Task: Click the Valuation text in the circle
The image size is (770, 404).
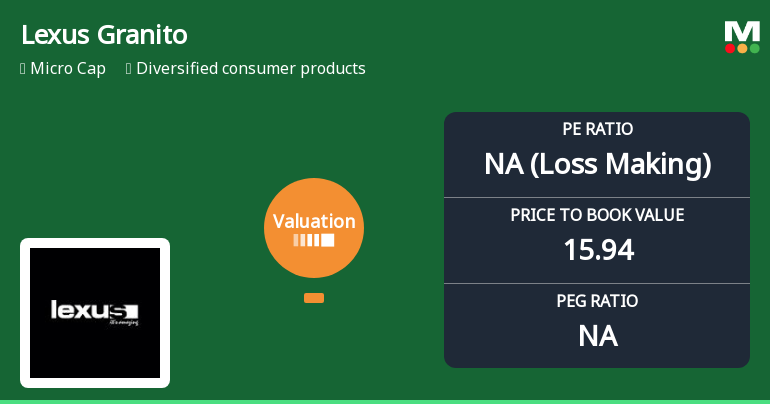Action: pos(313,222)
